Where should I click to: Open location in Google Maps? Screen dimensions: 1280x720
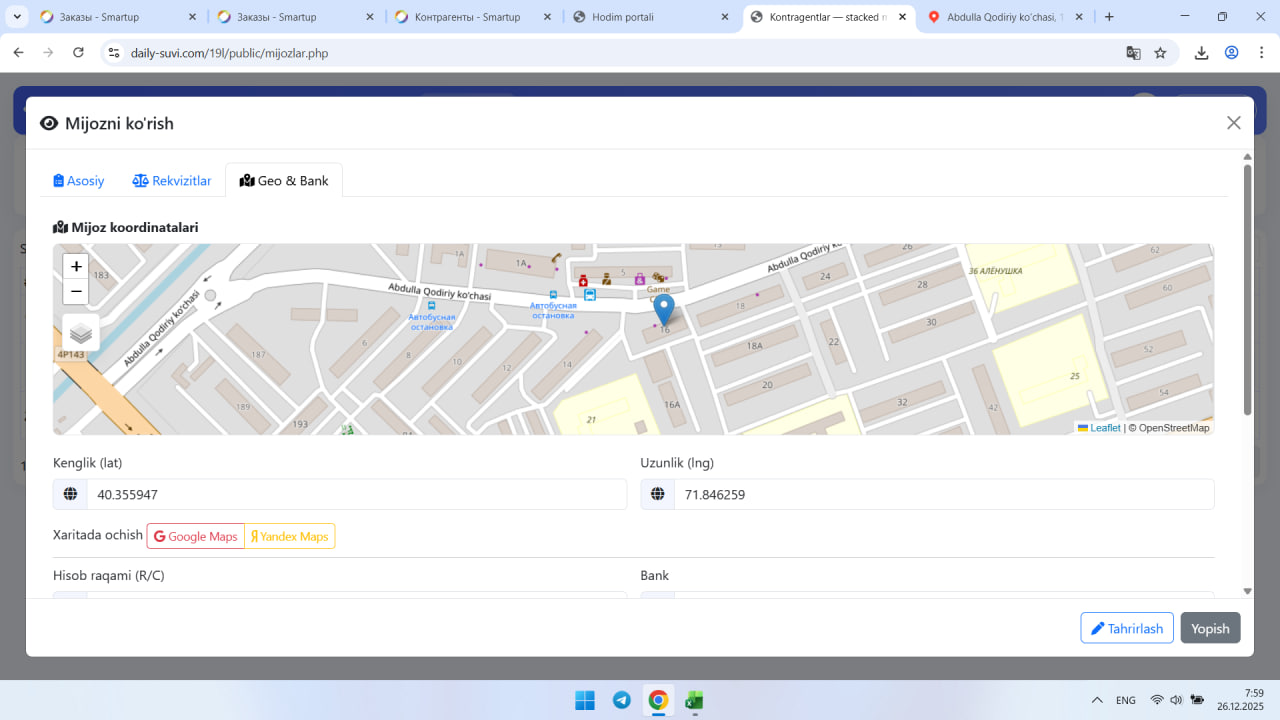pyautogui.click(x=196, y=537)
